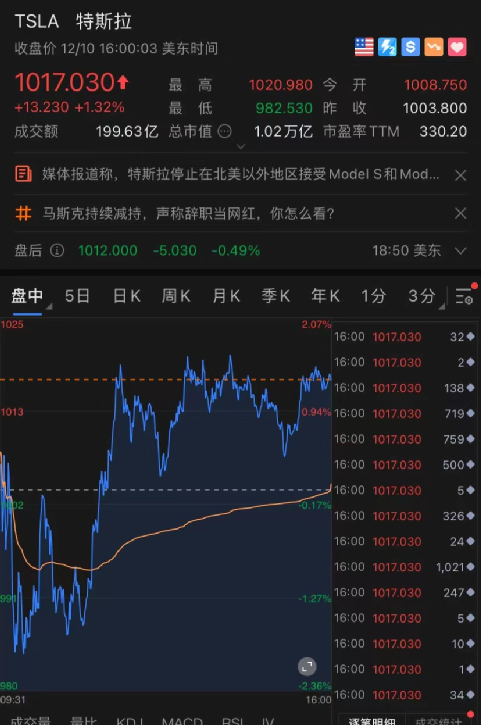Switch to the 5日 chart tab
The image size is (481, 725).
[x=77, y=296]
